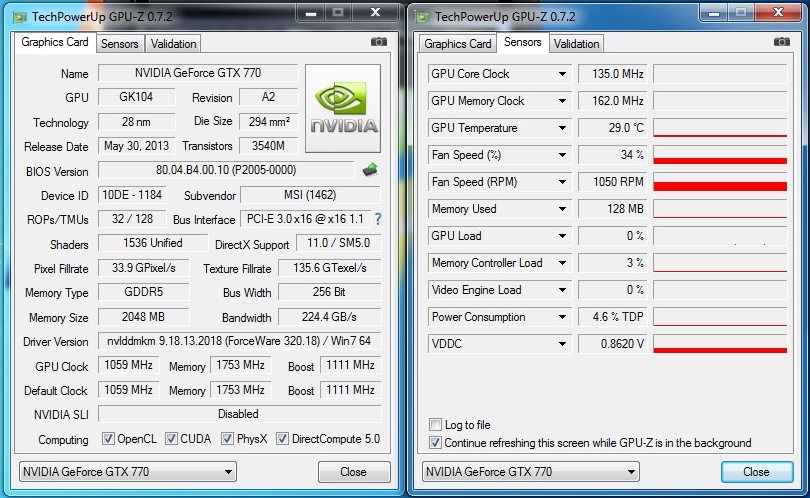810x498 pixels.
Task: Open the GPU Load sensor dropdown
Action: [562, 236]
